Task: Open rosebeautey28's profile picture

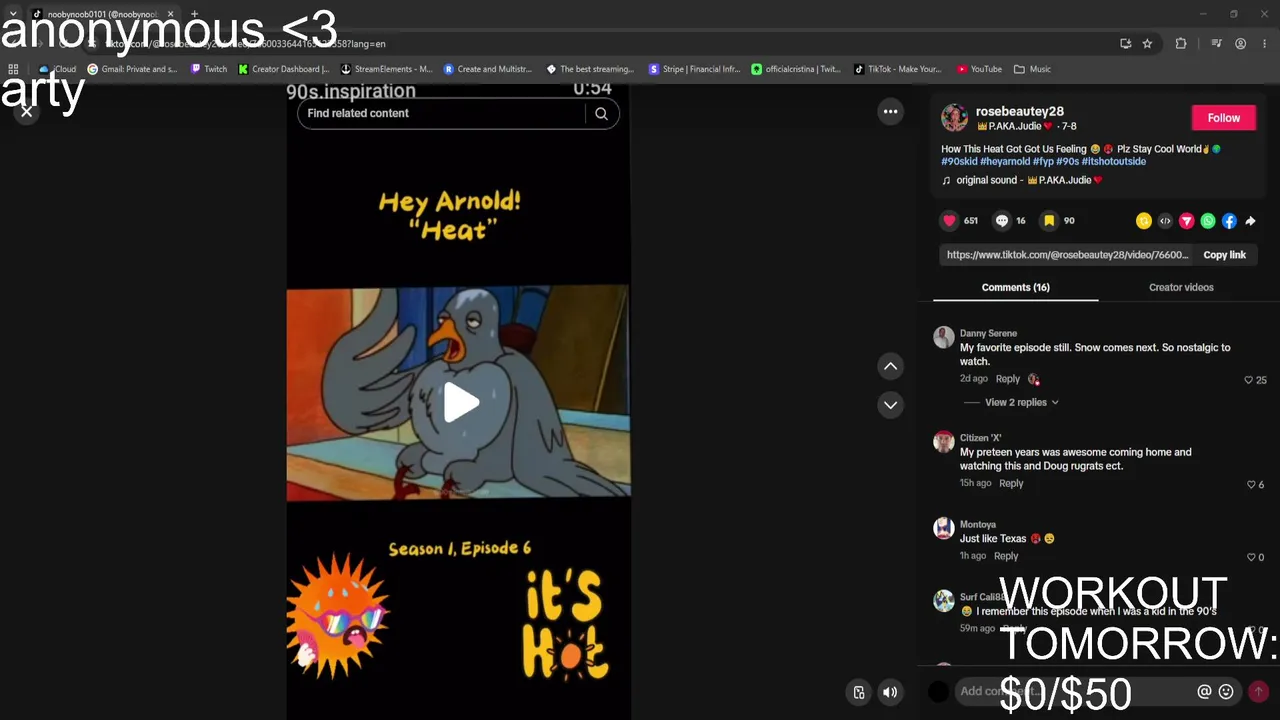Action: point(954,118)
